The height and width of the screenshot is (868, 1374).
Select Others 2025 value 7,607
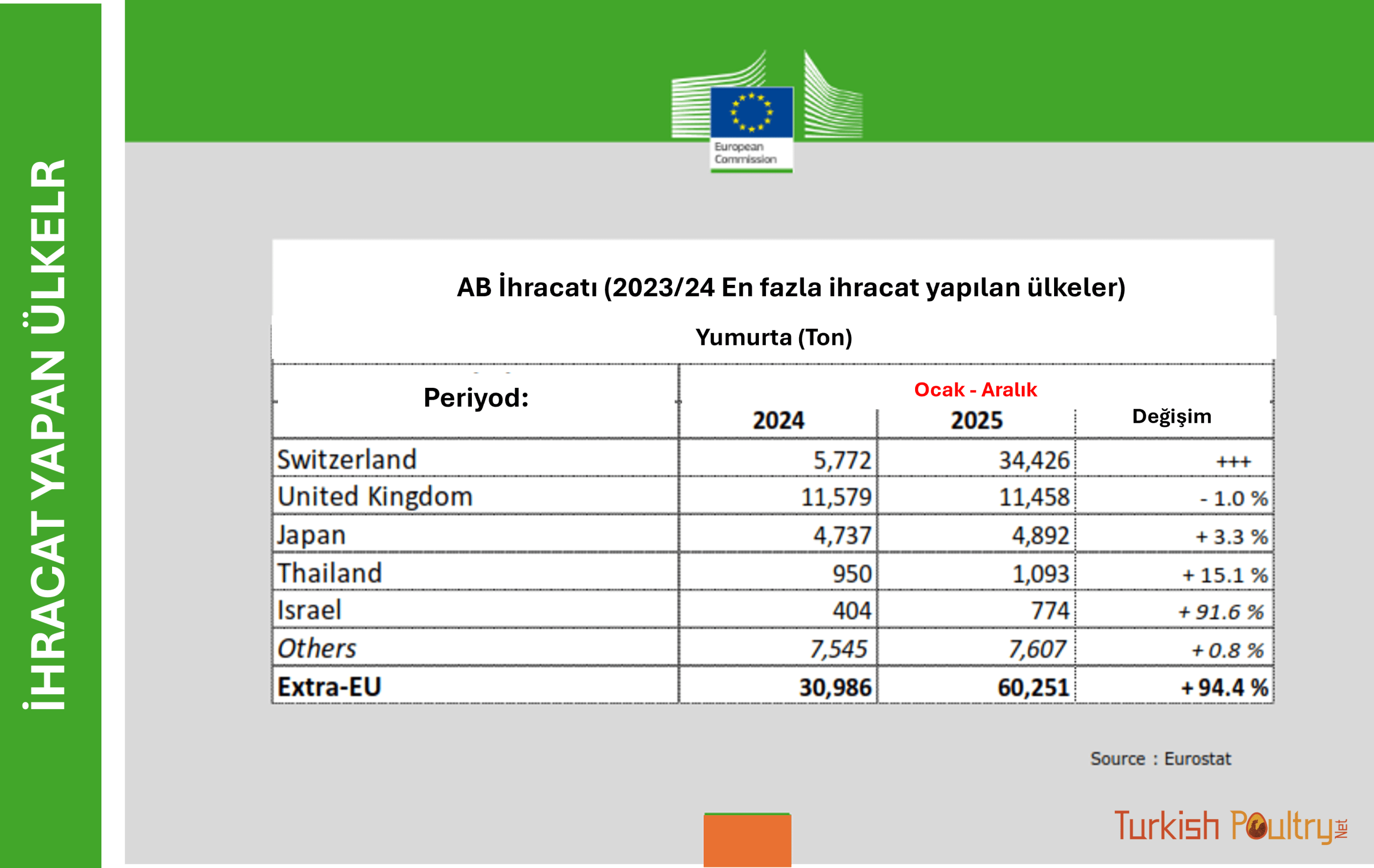(x=1036, y=649)
